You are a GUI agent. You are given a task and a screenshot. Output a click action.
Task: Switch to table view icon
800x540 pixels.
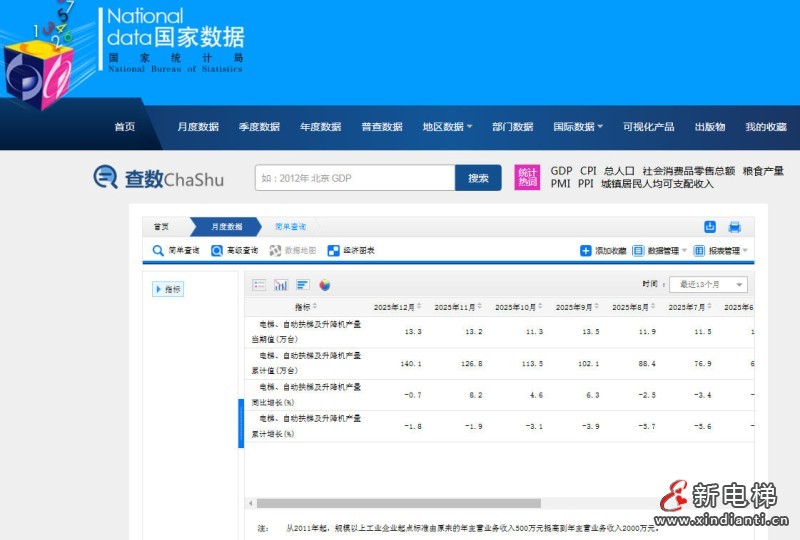[x=259, y=285]
